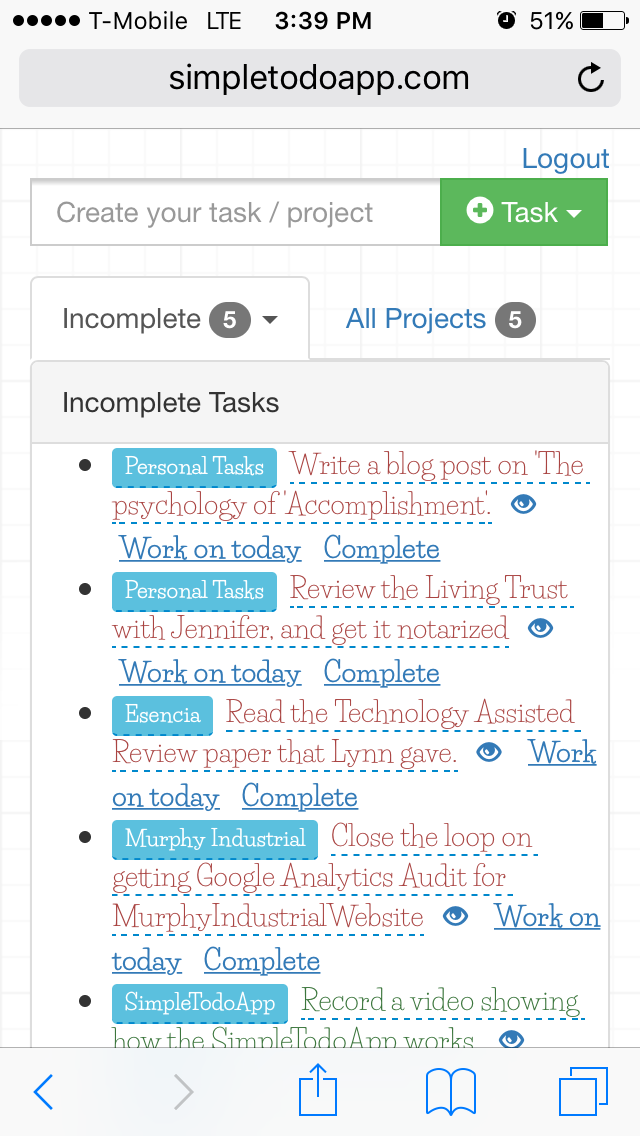
Task: Tap the eye icon on the Google Analytics task
Action: [455, 915]
